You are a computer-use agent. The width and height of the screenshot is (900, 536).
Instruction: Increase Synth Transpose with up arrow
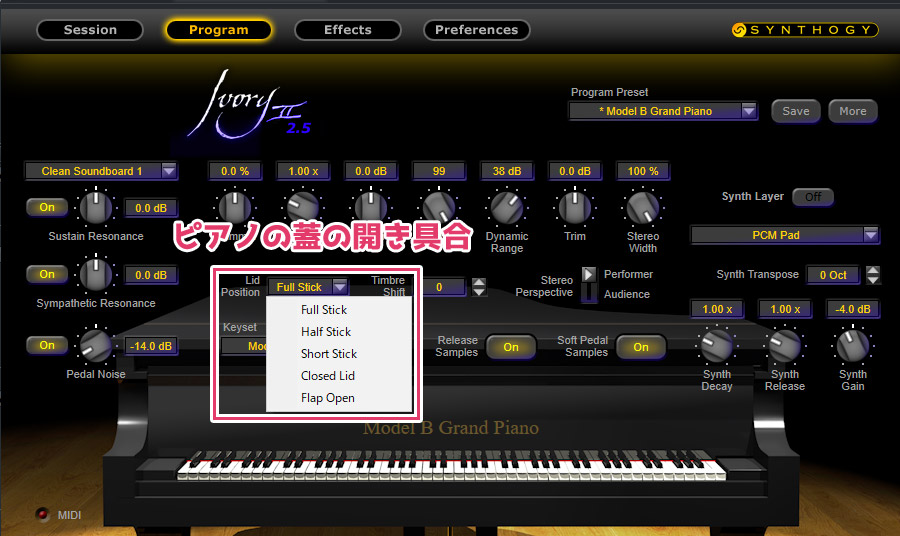point(872,270)
